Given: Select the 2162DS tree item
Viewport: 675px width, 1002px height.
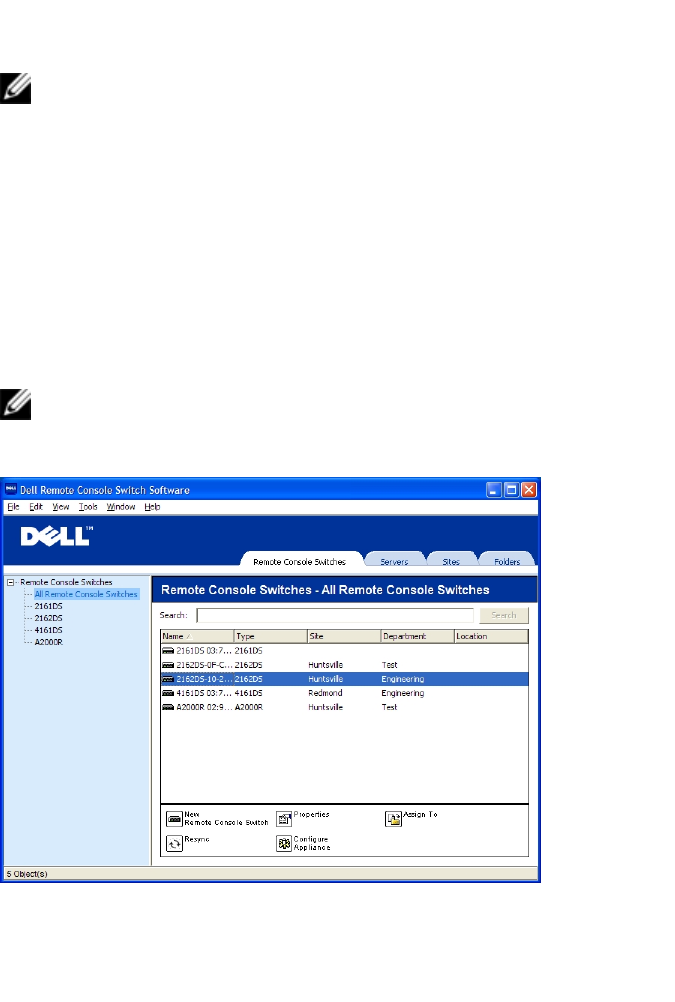Looking at the screenshot, I should tap(49, 618).
